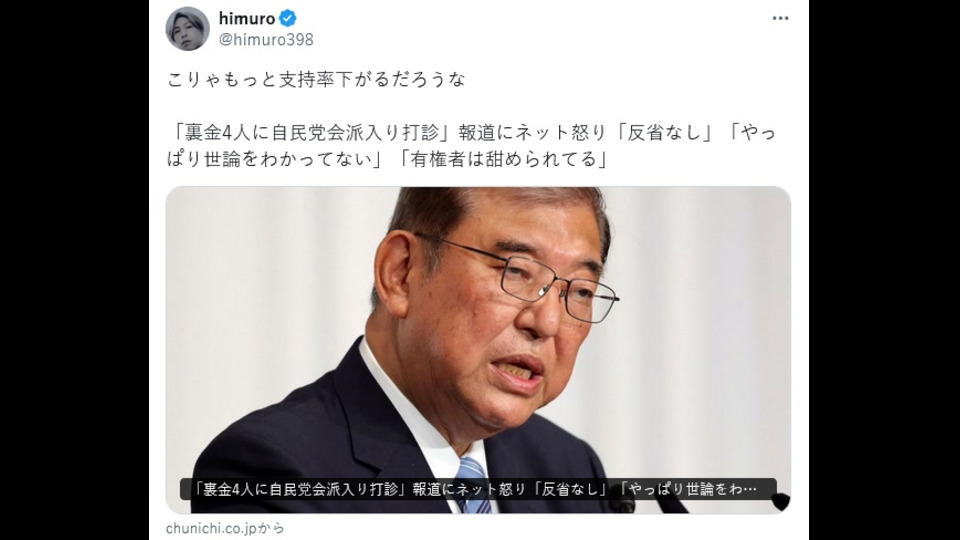Click the text 「反省なし」 in the tweet body
The width and height of the screenshot is (960, 540).
pyautogui.click(x=664, y=132)
